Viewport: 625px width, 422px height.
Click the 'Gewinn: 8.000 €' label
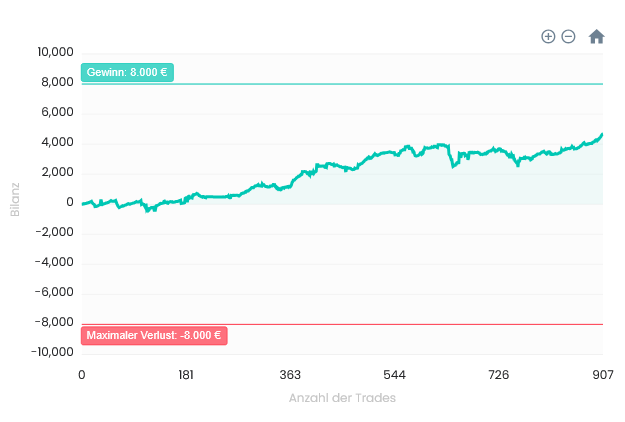coord(127,73)
